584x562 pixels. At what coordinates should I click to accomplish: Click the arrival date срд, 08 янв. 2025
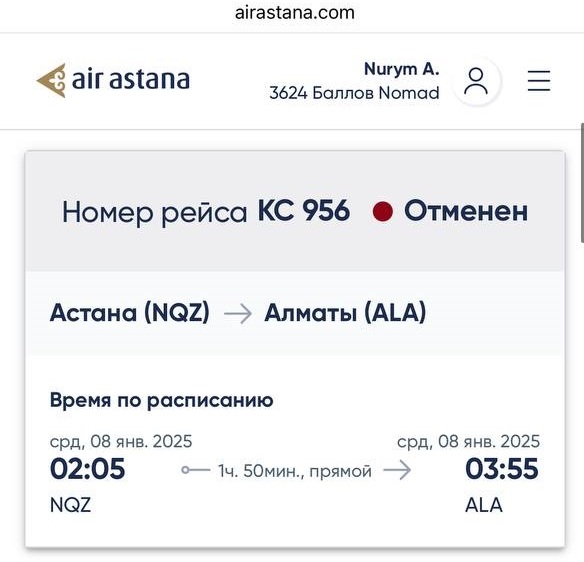(468, 442)
